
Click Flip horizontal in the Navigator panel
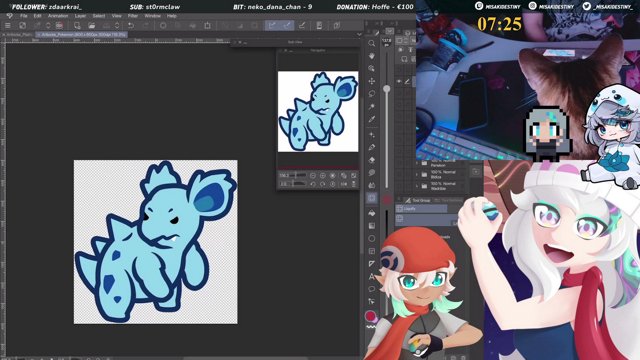tap(344, 184)
